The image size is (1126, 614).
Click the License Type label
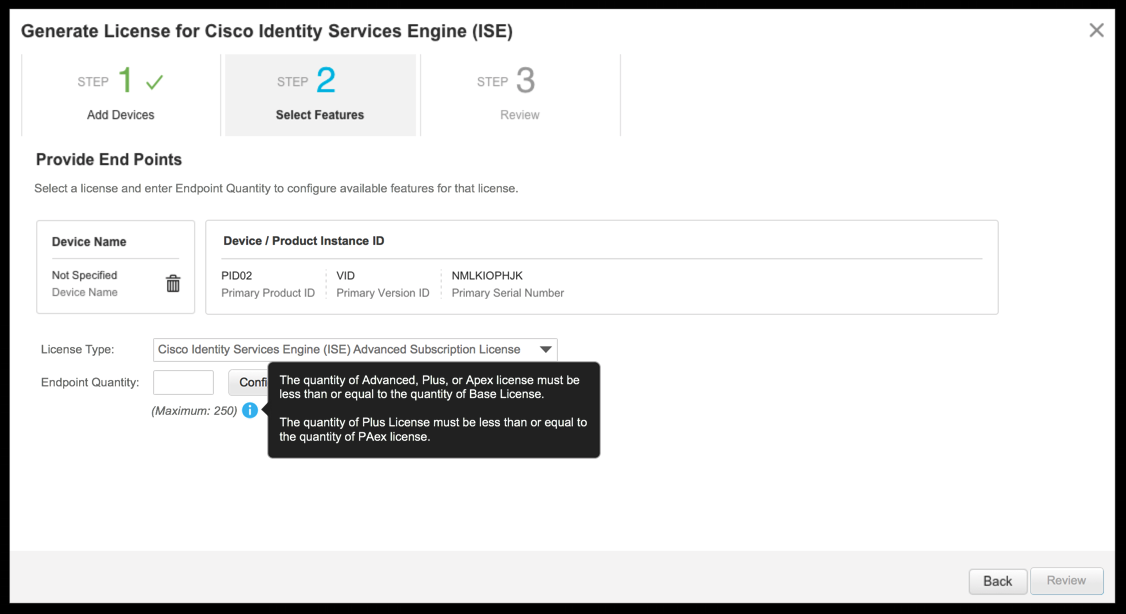(78, 350)
